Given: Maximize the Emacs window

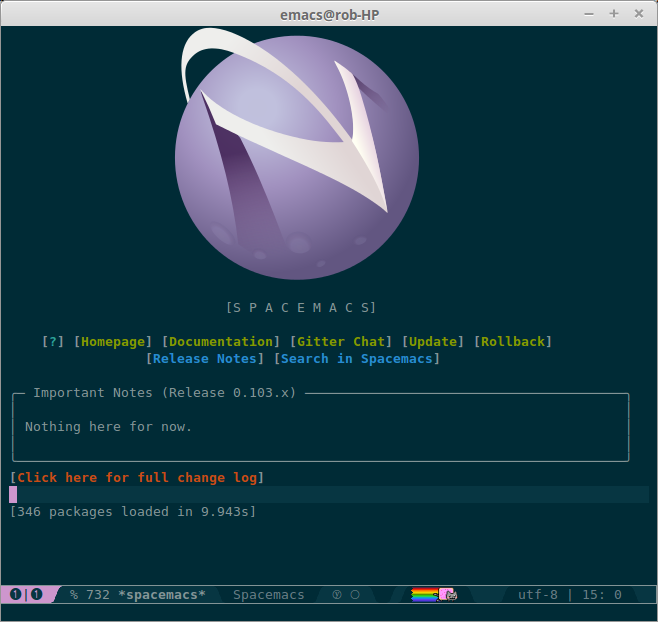Looking at the screenshot, I should click(613, 13).
